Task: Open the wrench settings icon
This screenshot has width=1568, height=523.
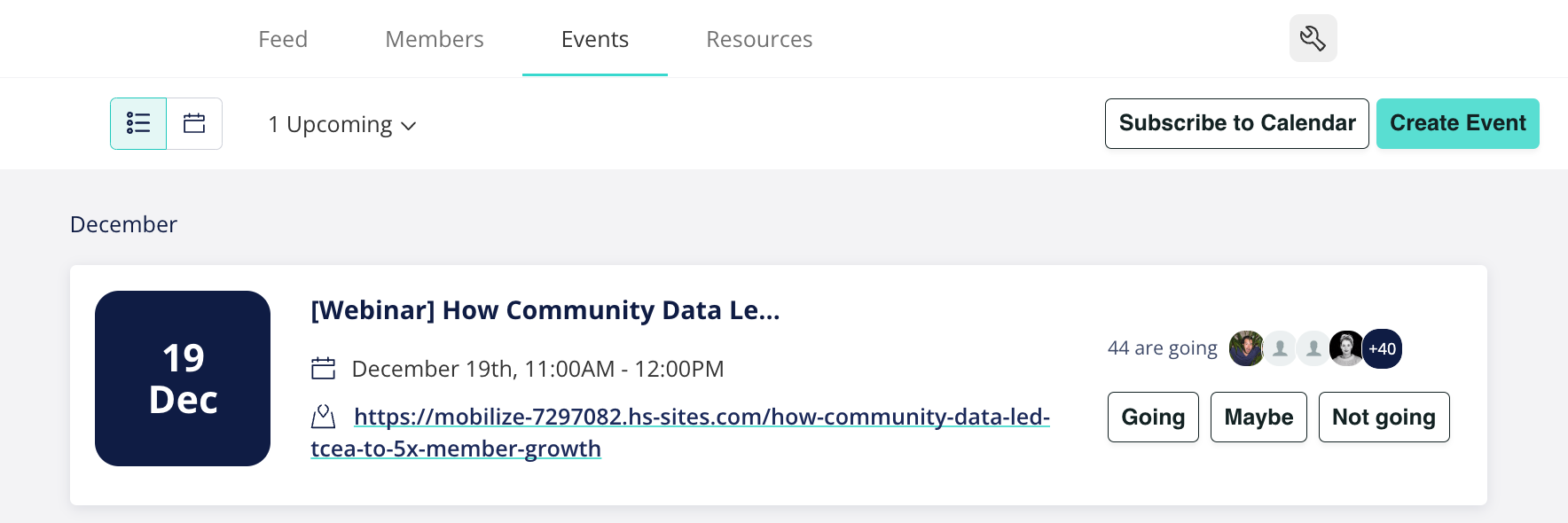Action: click(1313, 38)
